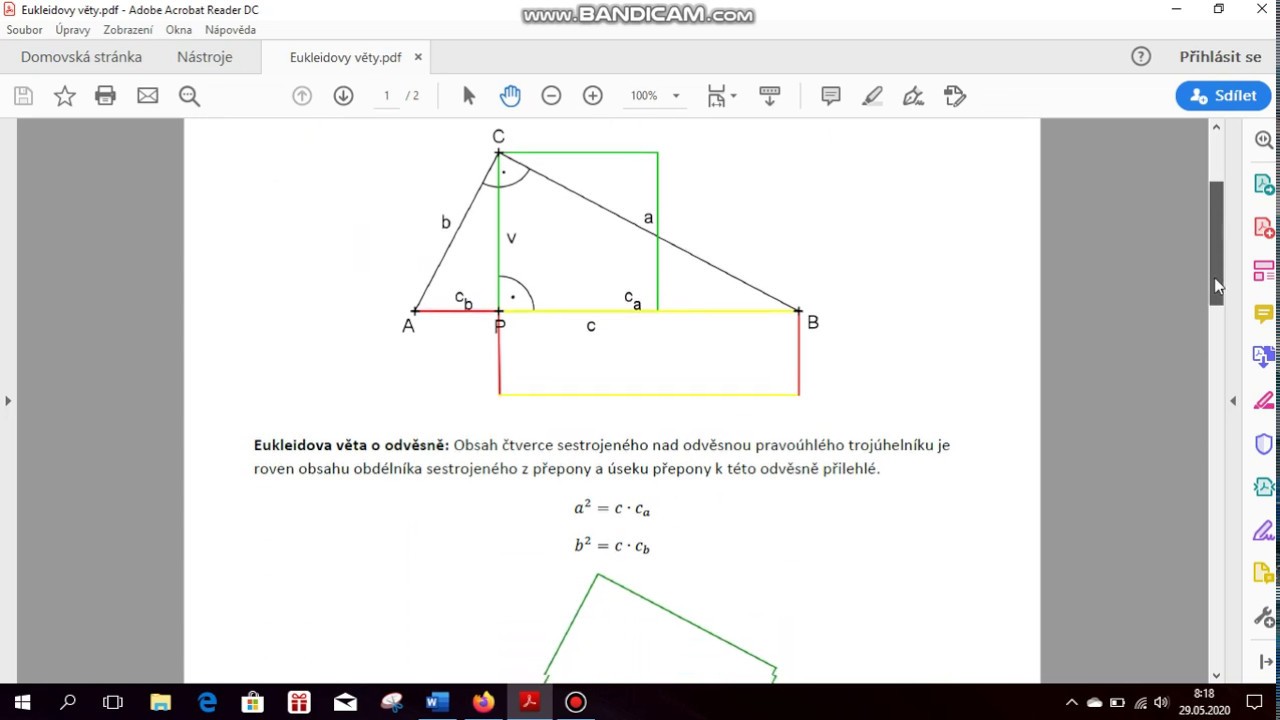Open the help question mark icon
1280x720 pixels.
tap(1141, 57)
